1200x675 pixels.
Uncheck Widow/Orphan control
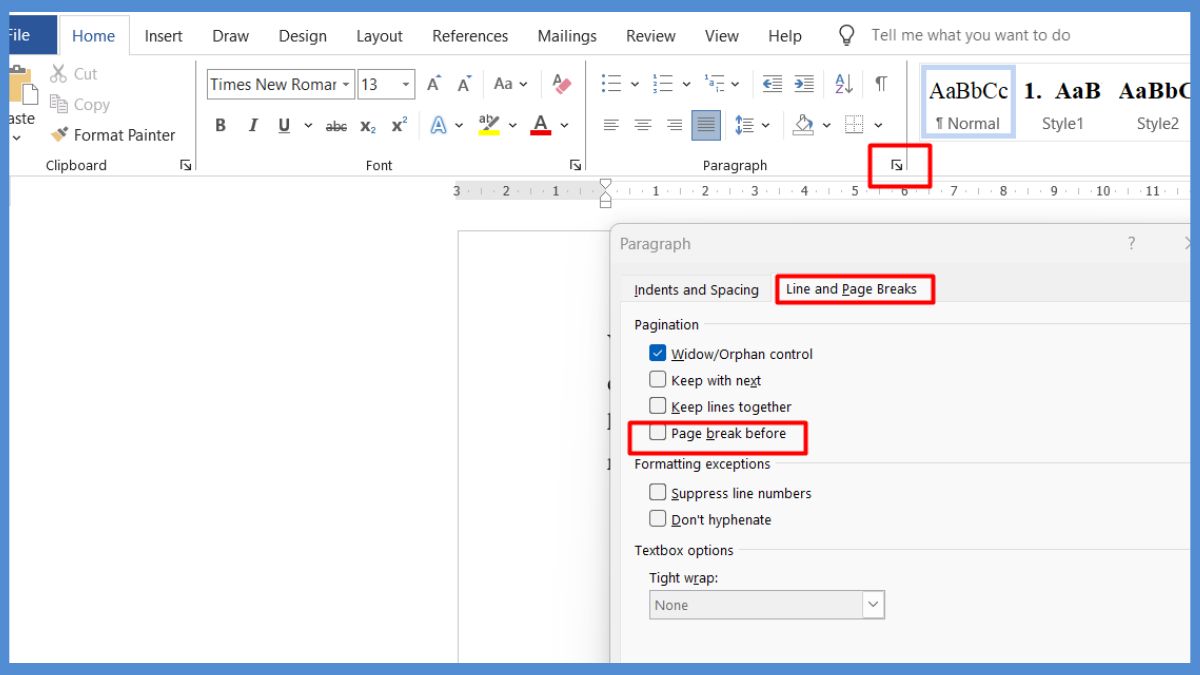pos(657,353)
